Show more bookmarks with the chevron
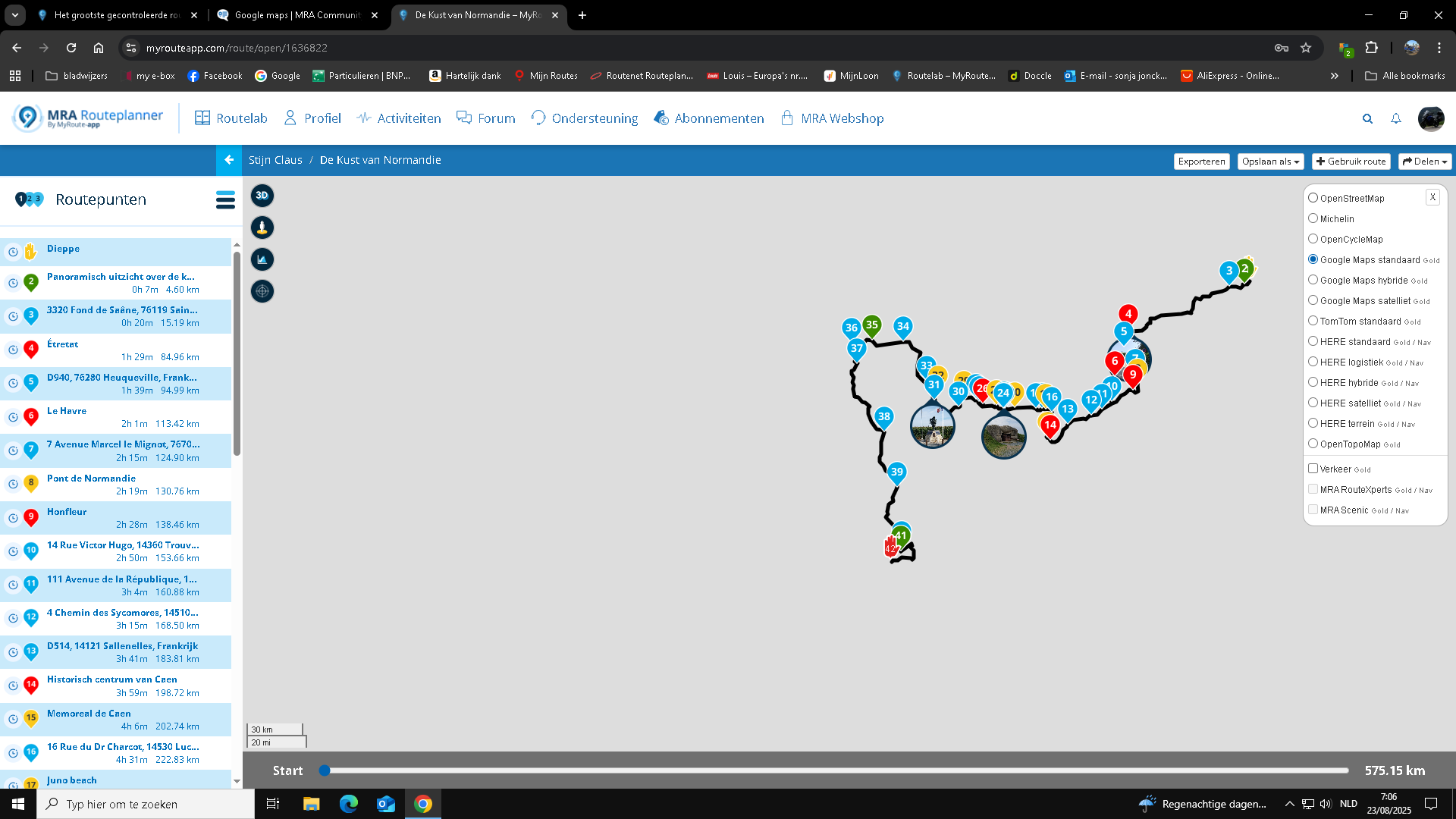Screen dimensions: 1456x819 1334,76
